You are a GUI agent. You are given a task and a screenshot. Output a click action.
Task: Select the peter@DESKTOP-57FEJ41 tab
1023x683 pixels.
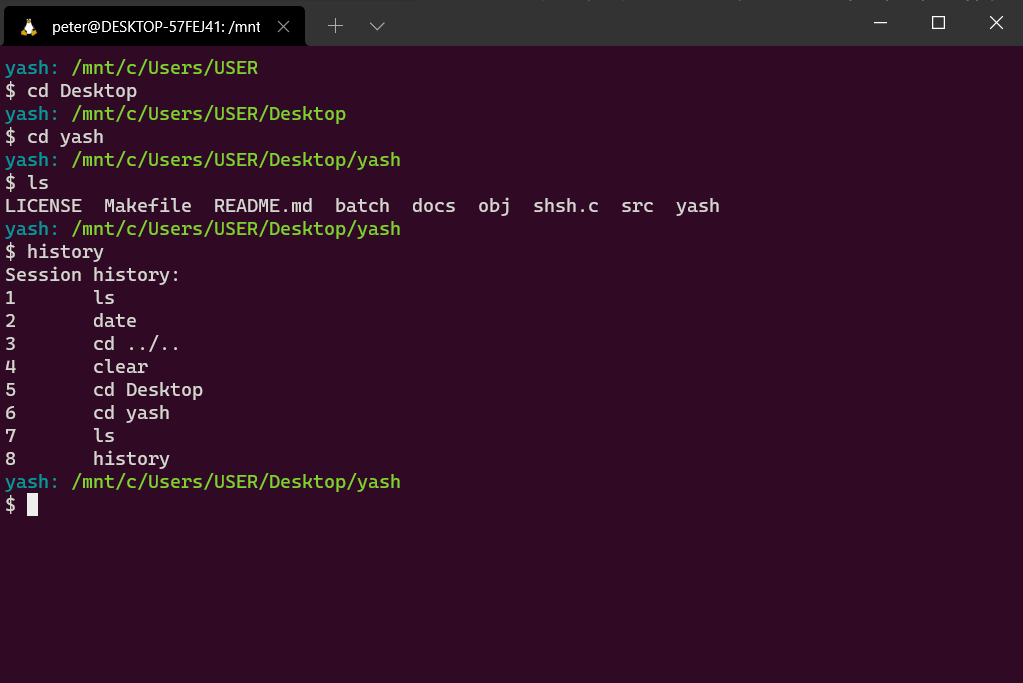[155, 26]
